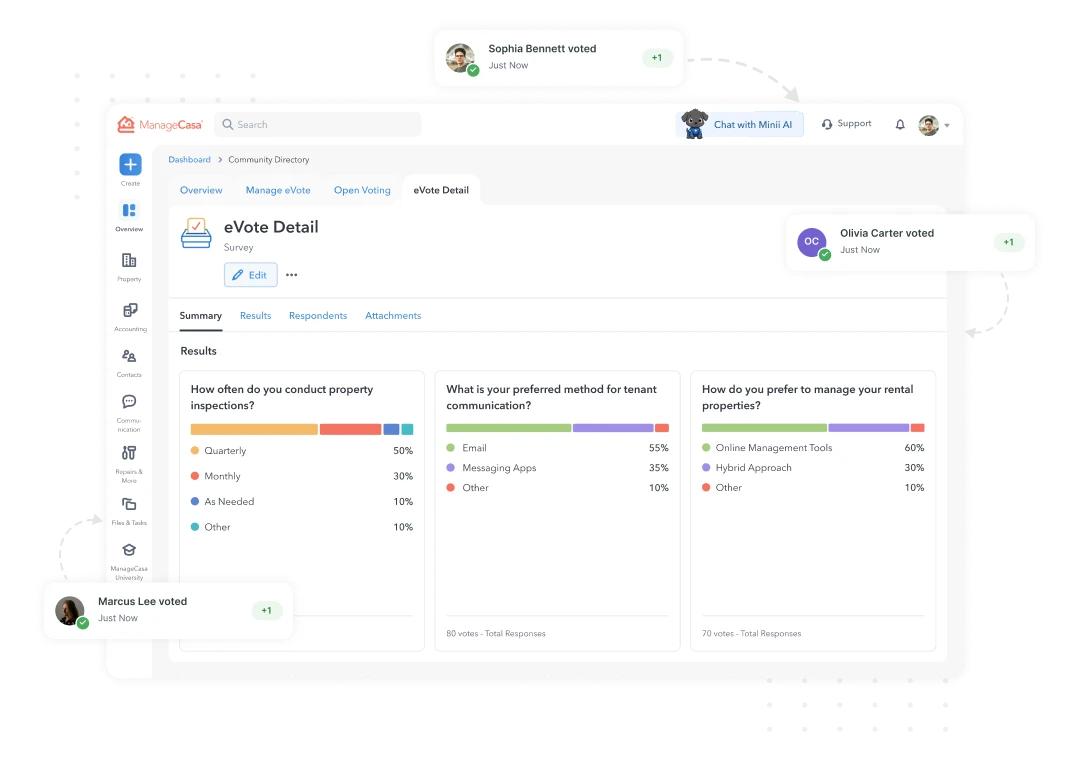Click the rental properties question title
Screen dimensions: 1080x778
(x=807, y=397)
